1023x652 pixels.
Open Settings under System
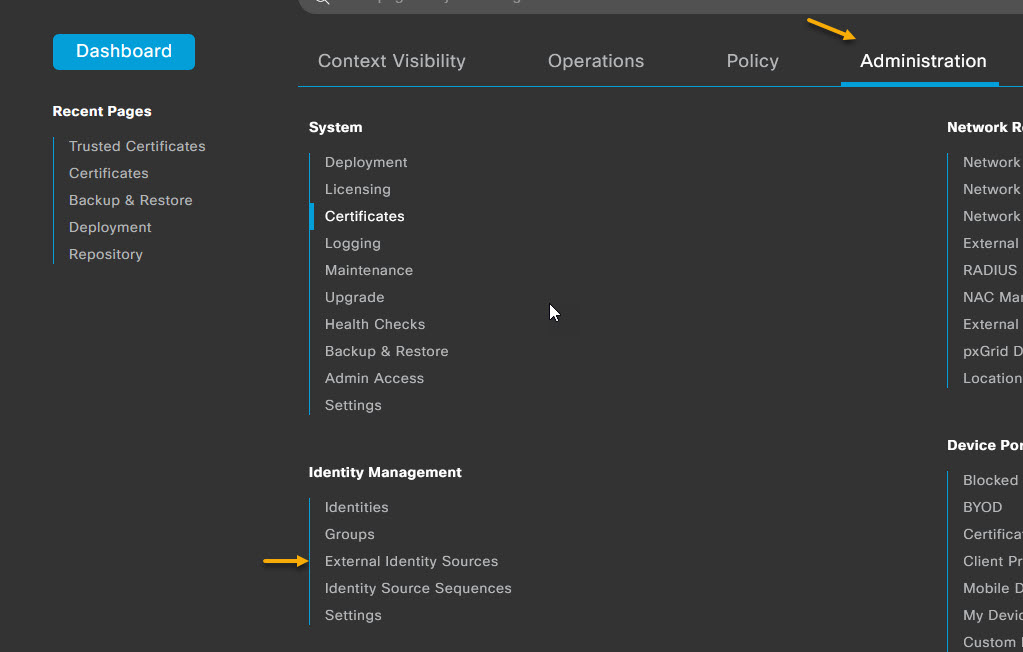353,405
